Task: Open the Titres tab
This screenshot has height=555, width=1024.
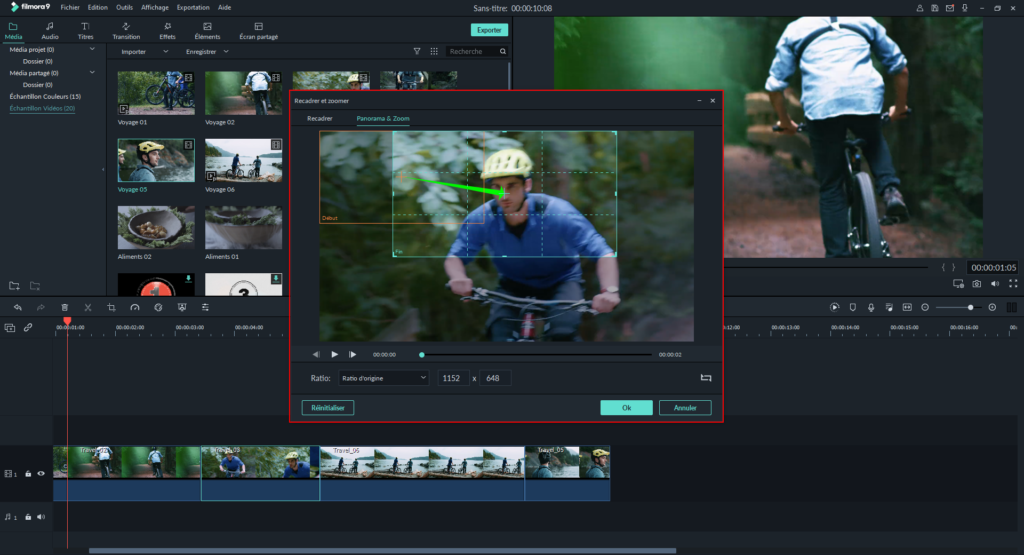Action: (86, 31)
